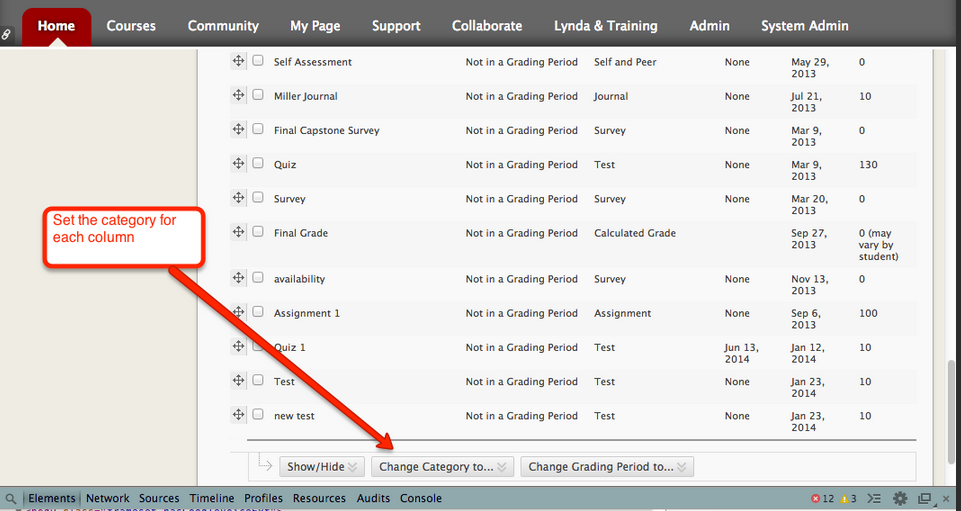Show the DevTools console drawer icon
The width and height of the screenshot is (961, 511).
pyautogui.click(x=875, y=498)
